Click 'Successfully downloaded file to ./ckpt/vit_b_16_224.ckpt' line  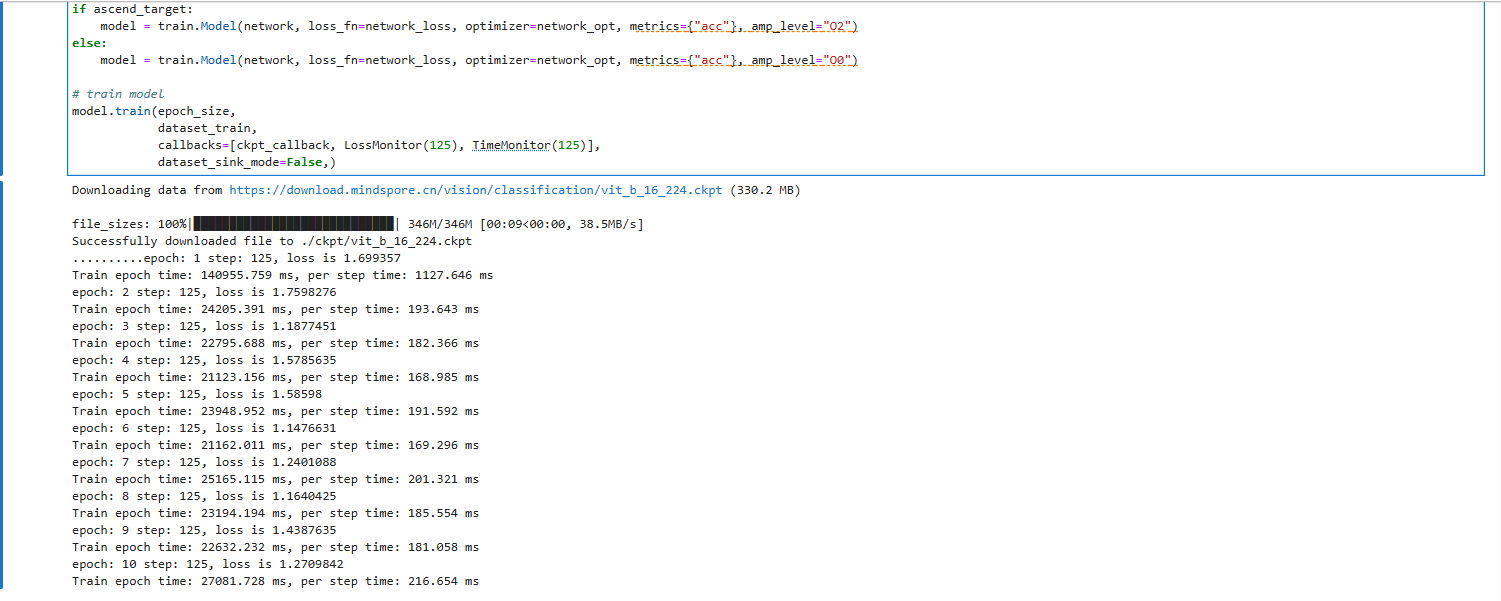(x=272, y=241)
